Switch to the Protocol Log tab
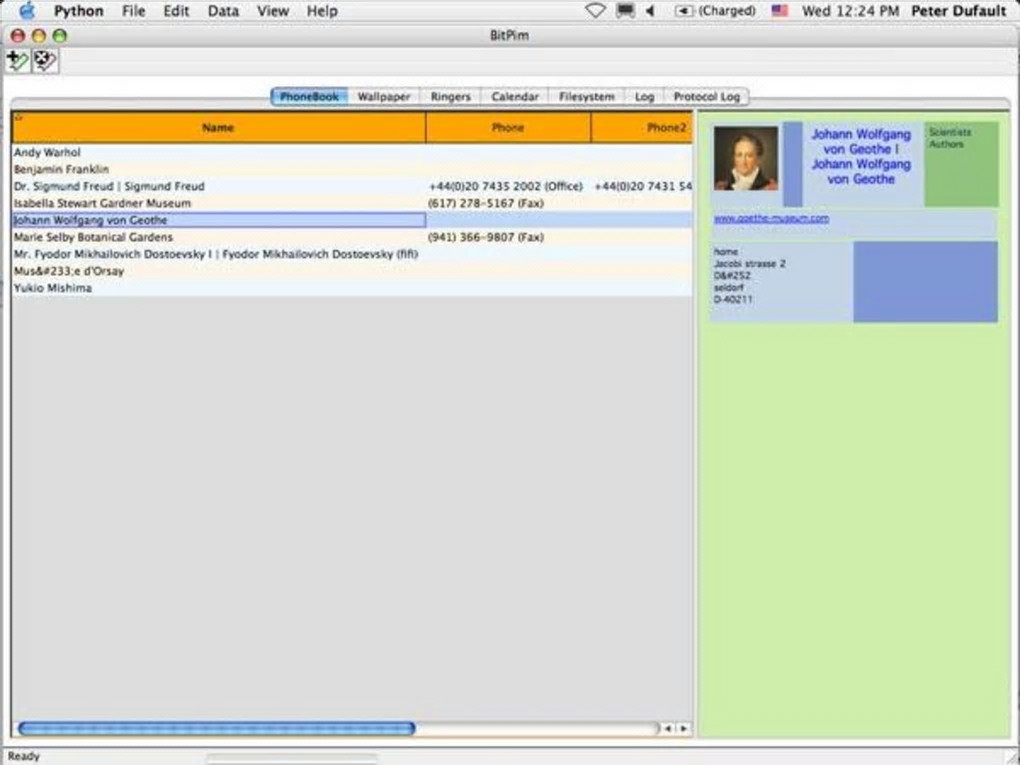The width and height of the screenshot is (1020, 765). point(706,96)
